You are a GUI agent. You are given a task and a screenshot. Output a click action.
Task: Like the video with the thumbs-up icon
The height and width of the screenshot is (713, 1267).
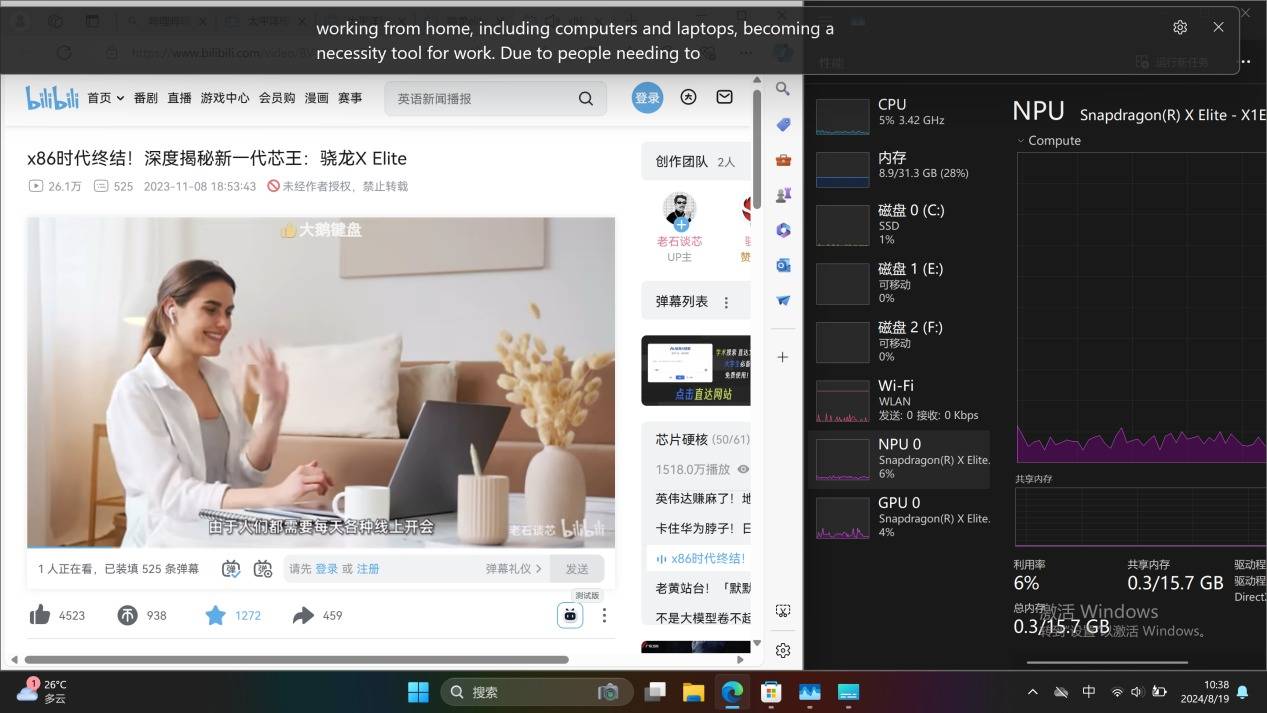tap(40, 615)
